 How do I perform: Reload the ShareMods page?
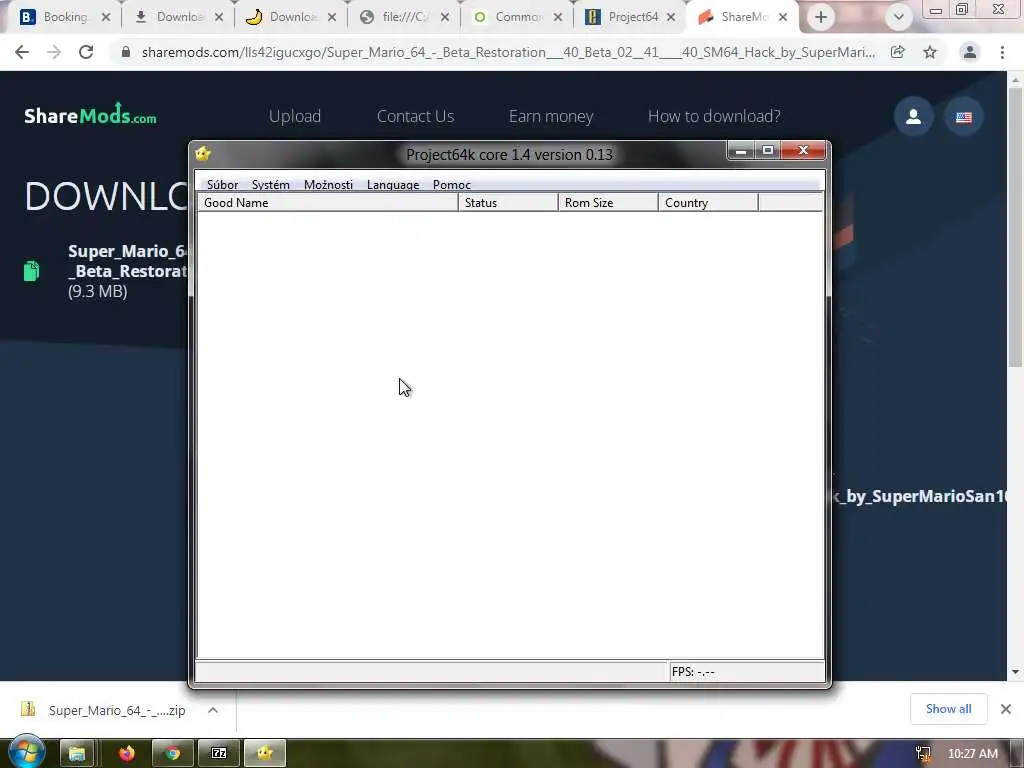86,52
